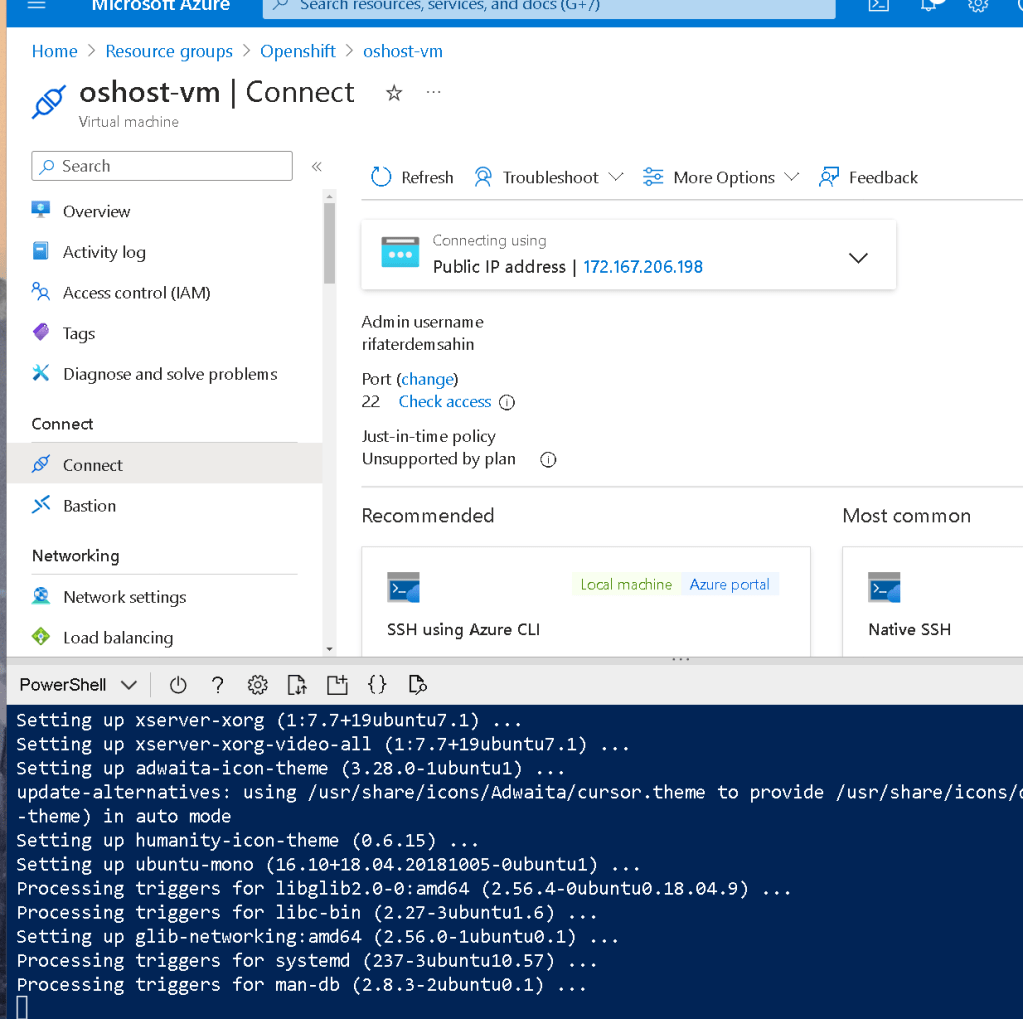Click the Azure portal tag
This screenshot has height=1019, width=1023.
click(x=729, y=585)
